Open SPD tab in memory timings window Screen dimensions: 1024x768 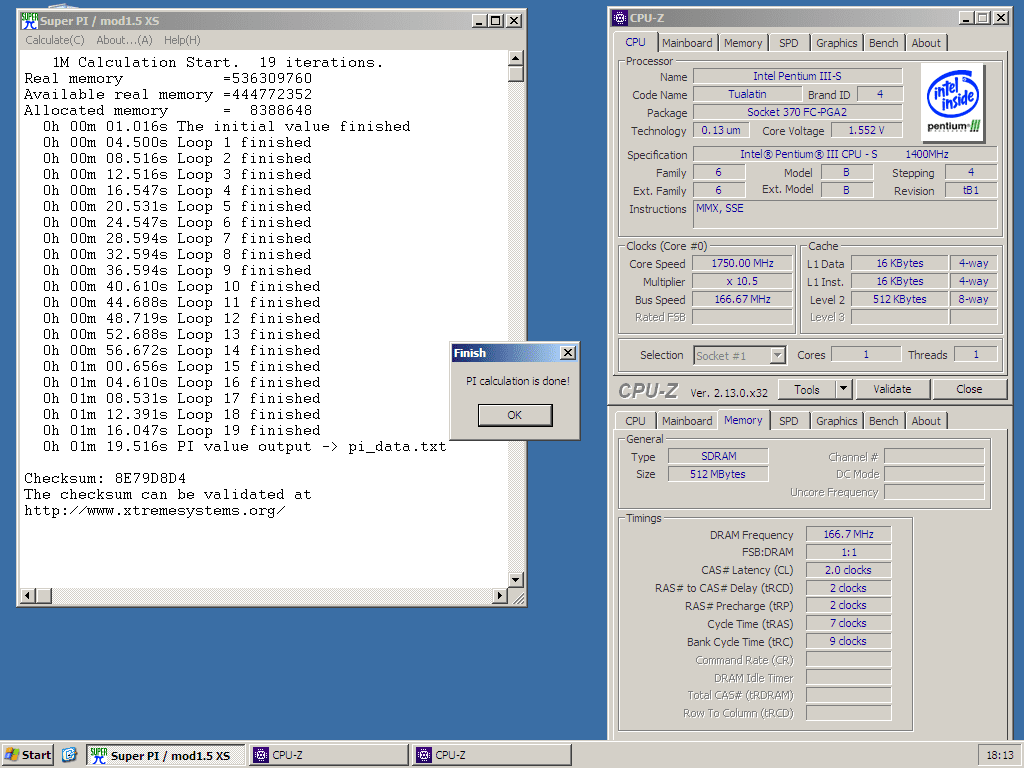tap(788, 421)
